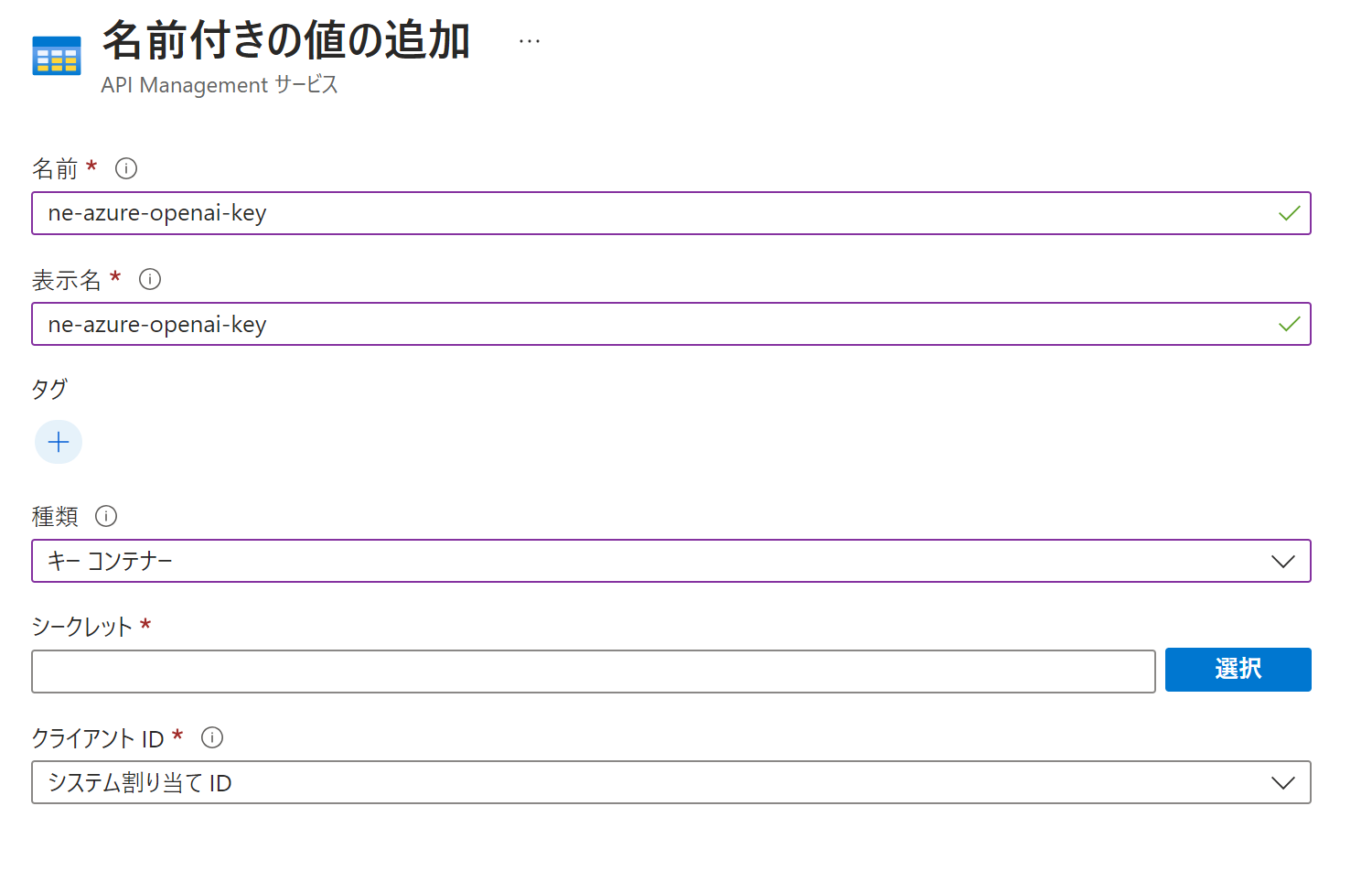Click the タグ label
Image resolution: width=1372 pixels, height=892 pixels.
tap(49, 389)
